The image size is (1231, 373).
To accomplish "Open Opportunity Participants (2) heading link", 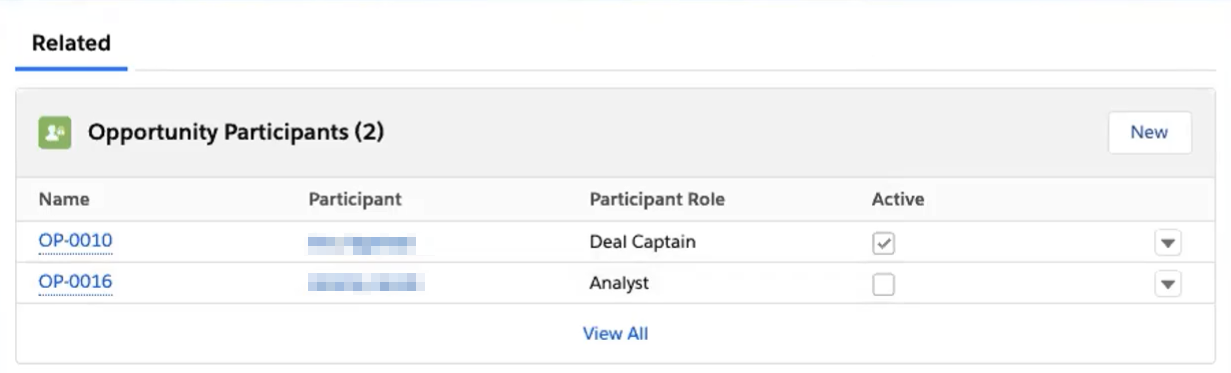I will pyautogui.click(x=236, y=132).
